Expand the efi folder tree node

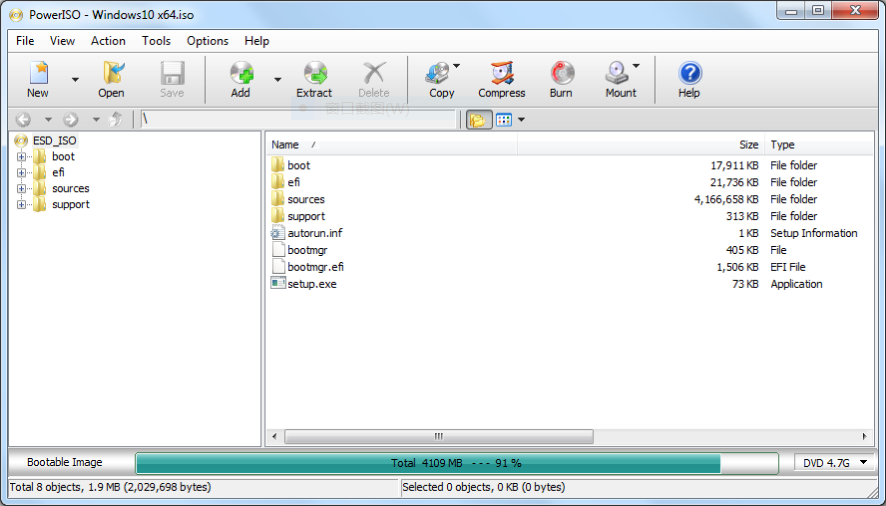[x=21, y=172]
